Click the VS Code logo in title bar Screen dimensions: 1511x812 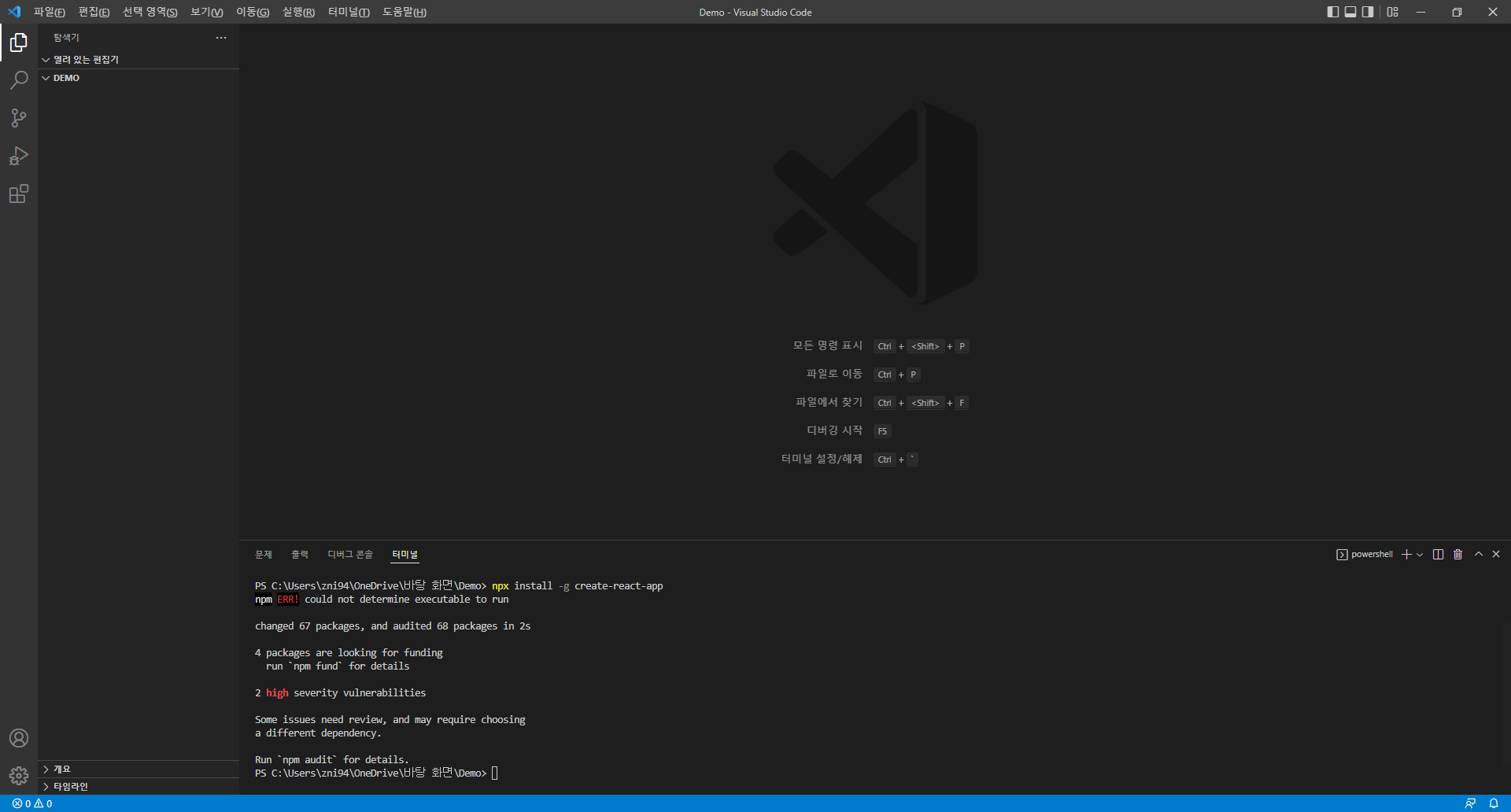14,12
